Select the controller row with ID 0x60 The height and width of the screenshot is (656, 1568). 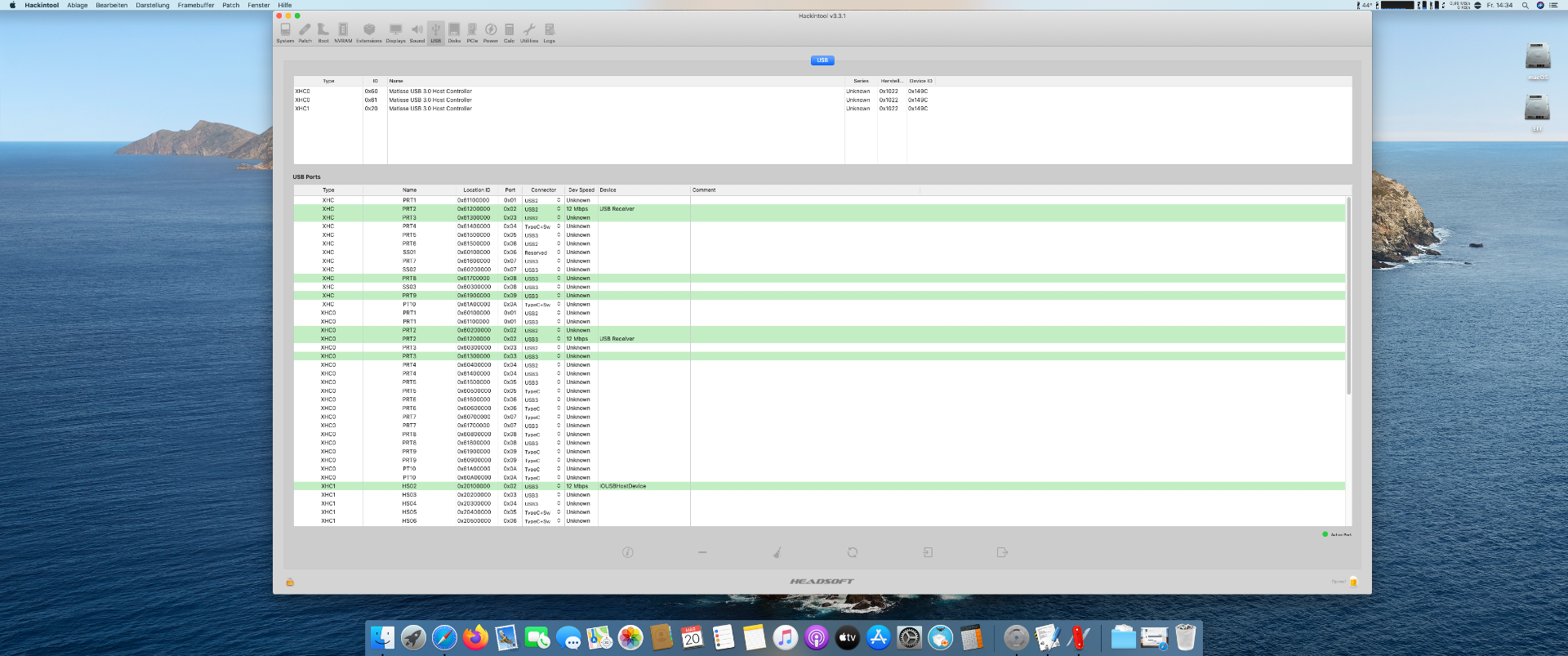pos(822,91)
